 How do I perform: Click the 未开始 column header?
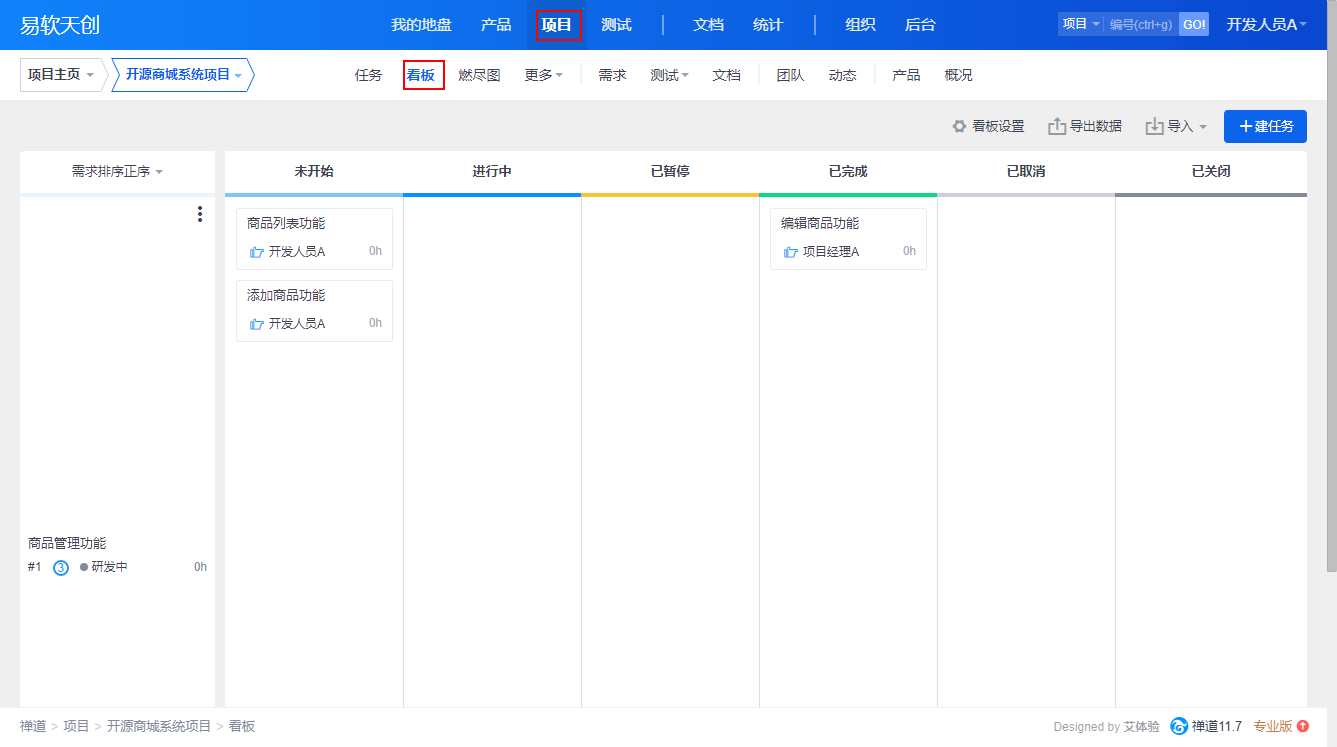click(x=314, y=171)
